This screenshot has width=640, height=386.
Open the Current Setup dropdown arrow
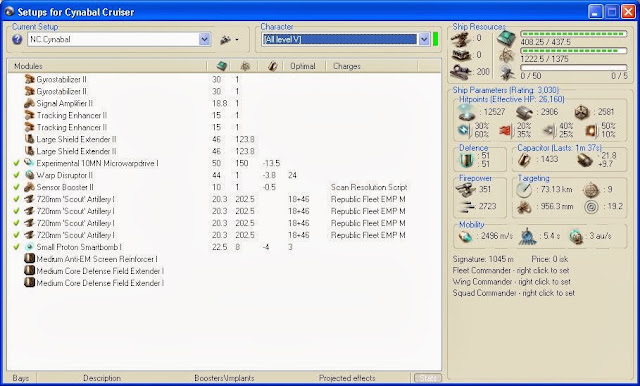204,39
